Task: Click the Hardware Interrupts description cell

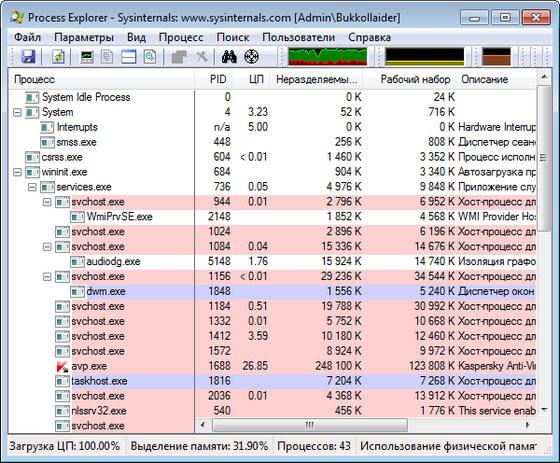Action: point(497,127)
